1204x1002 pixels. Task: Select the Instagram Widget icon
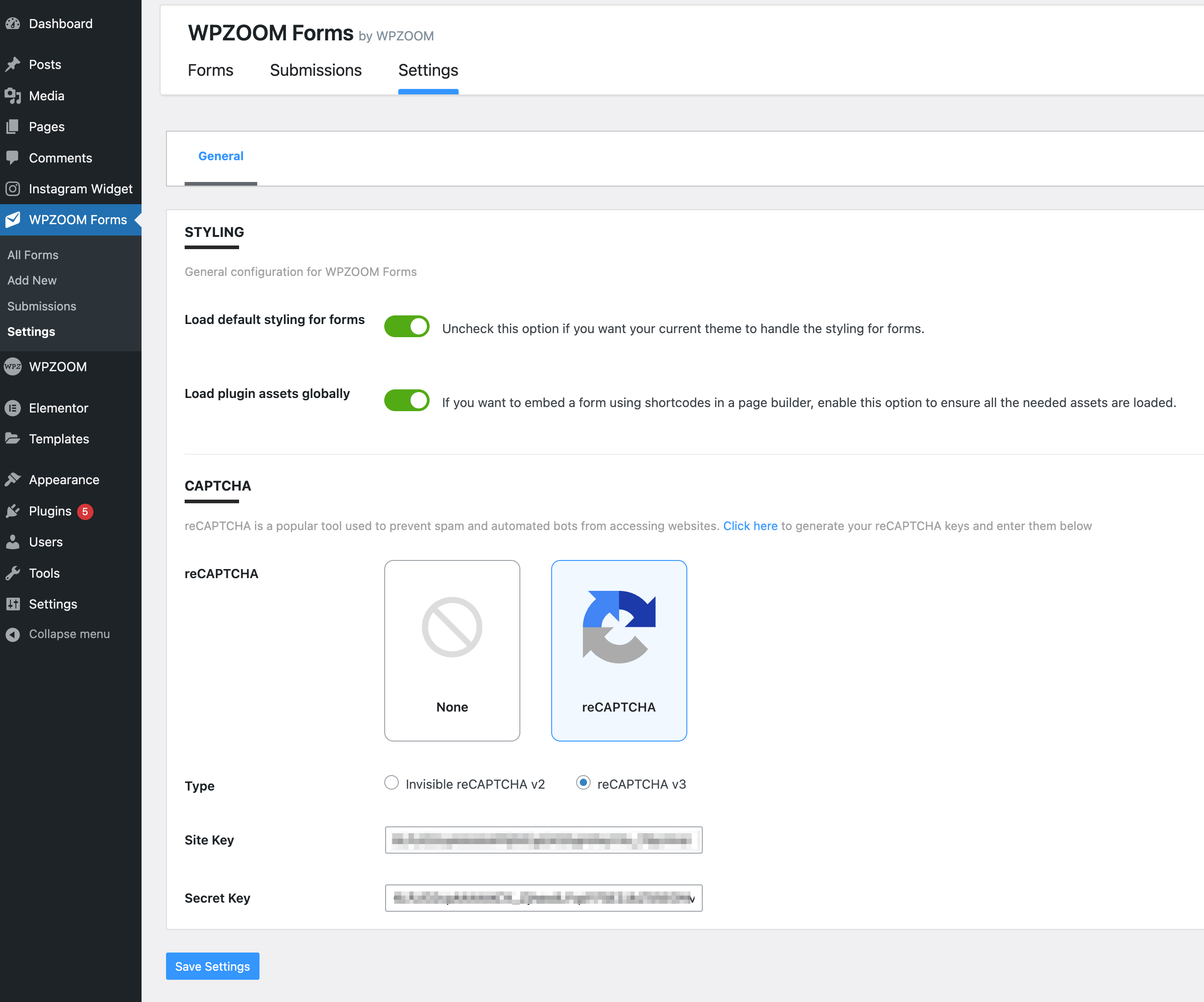pyautogui.click(x=13, y=189)
